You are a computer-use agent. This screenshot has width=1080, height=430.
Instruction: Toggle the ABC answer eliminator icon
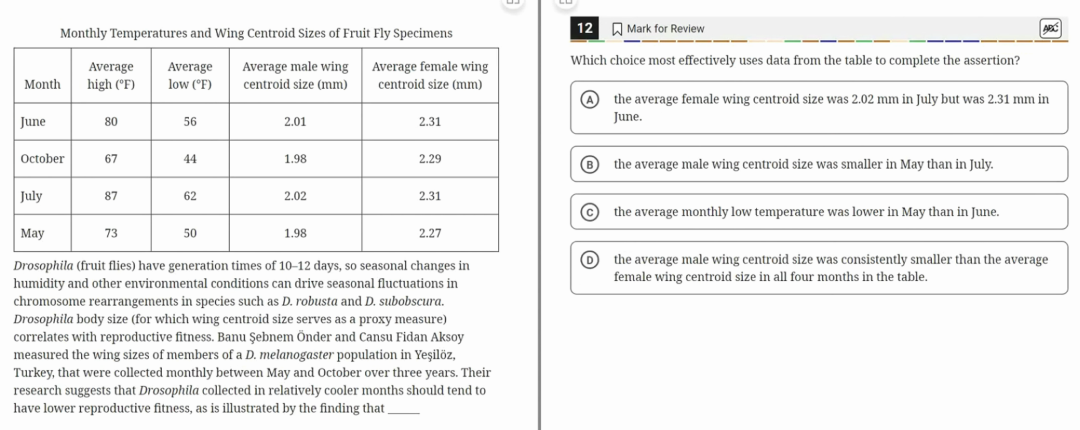pos(1051,28)
